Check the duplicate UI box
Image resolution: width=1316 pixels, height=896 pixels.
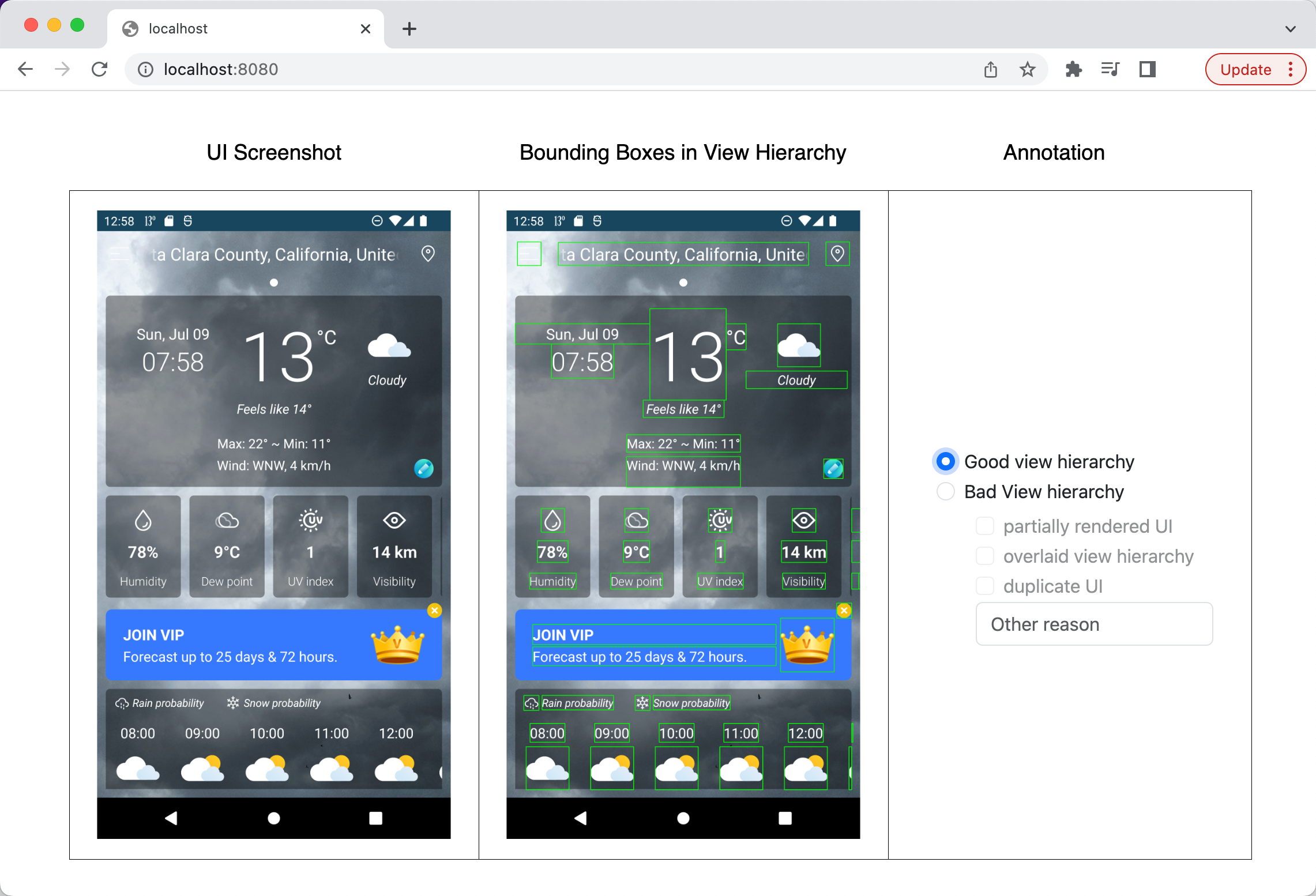[984, 586]
